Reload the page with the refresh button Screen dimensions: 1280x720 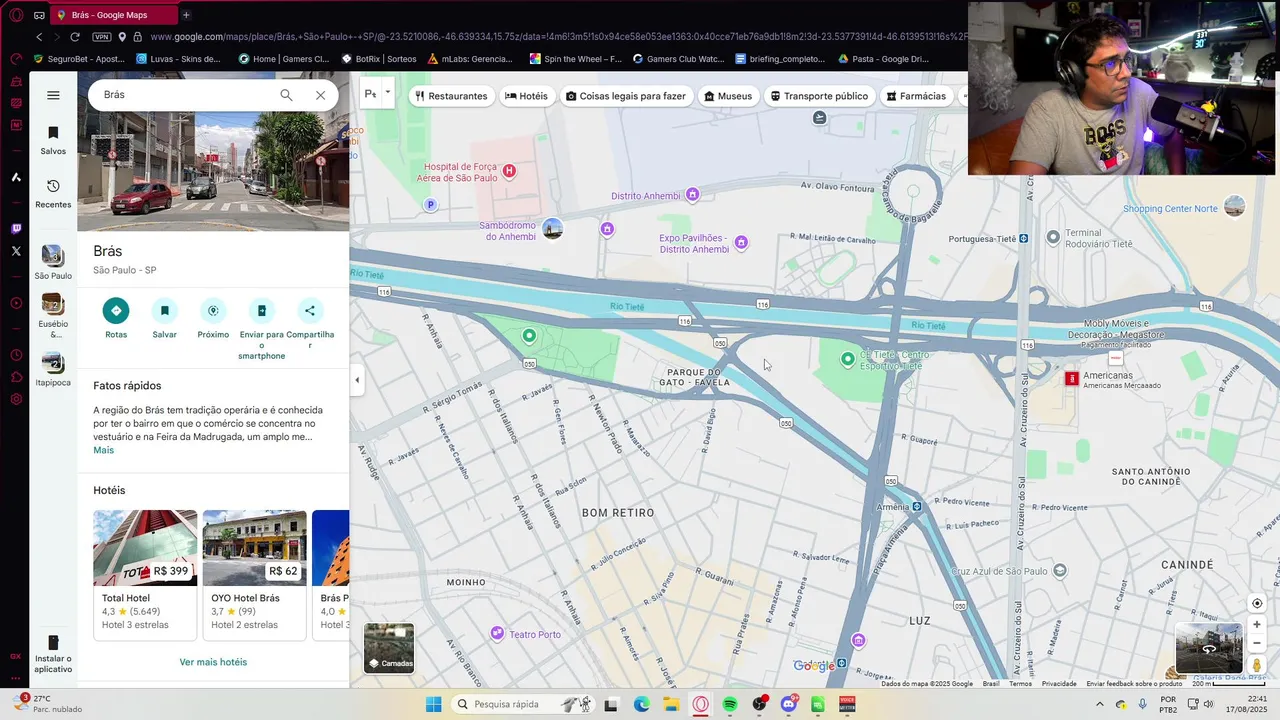click(x=74, y=37)
